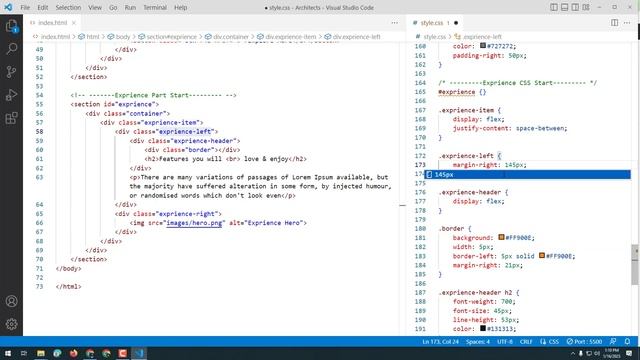
Task: Open the Terminal menu
Action: (x=155, y=7)
